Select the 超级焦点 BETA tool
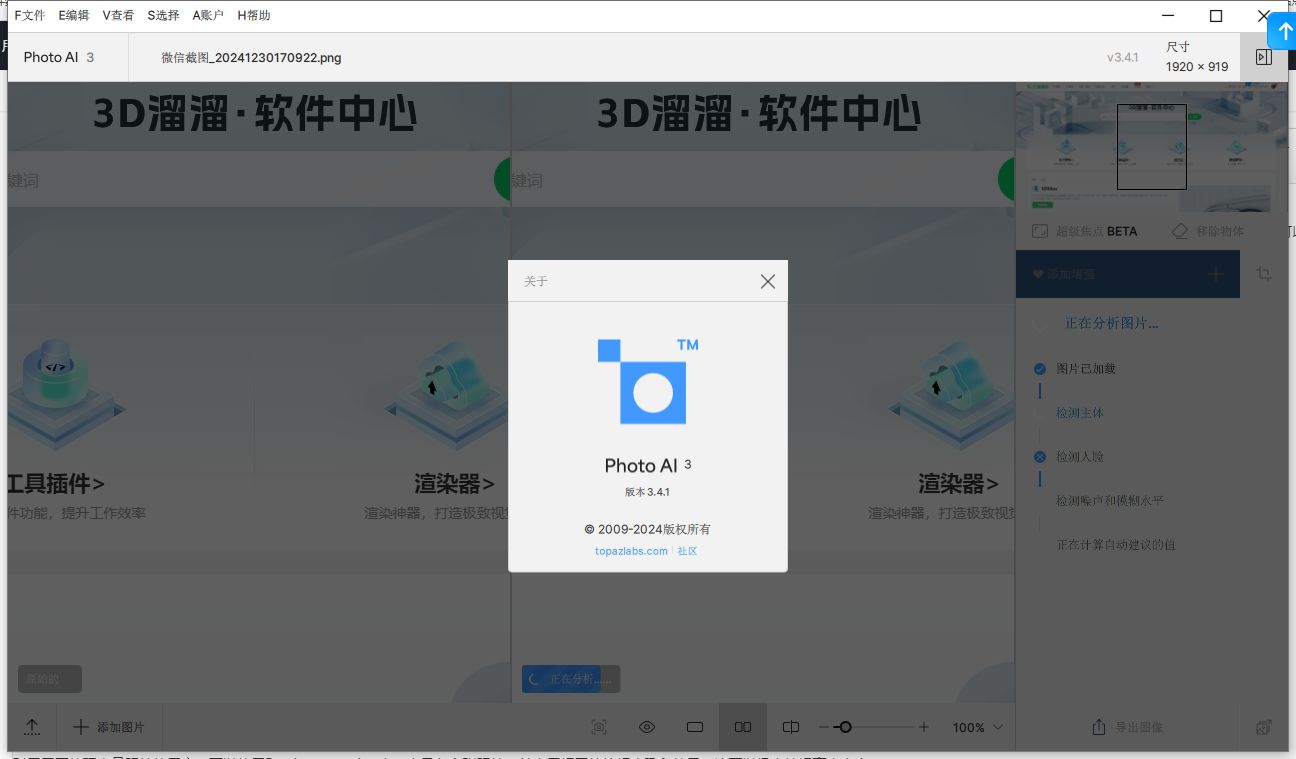The height and width of the screenshot is (759, 1296). [1084, 231]
